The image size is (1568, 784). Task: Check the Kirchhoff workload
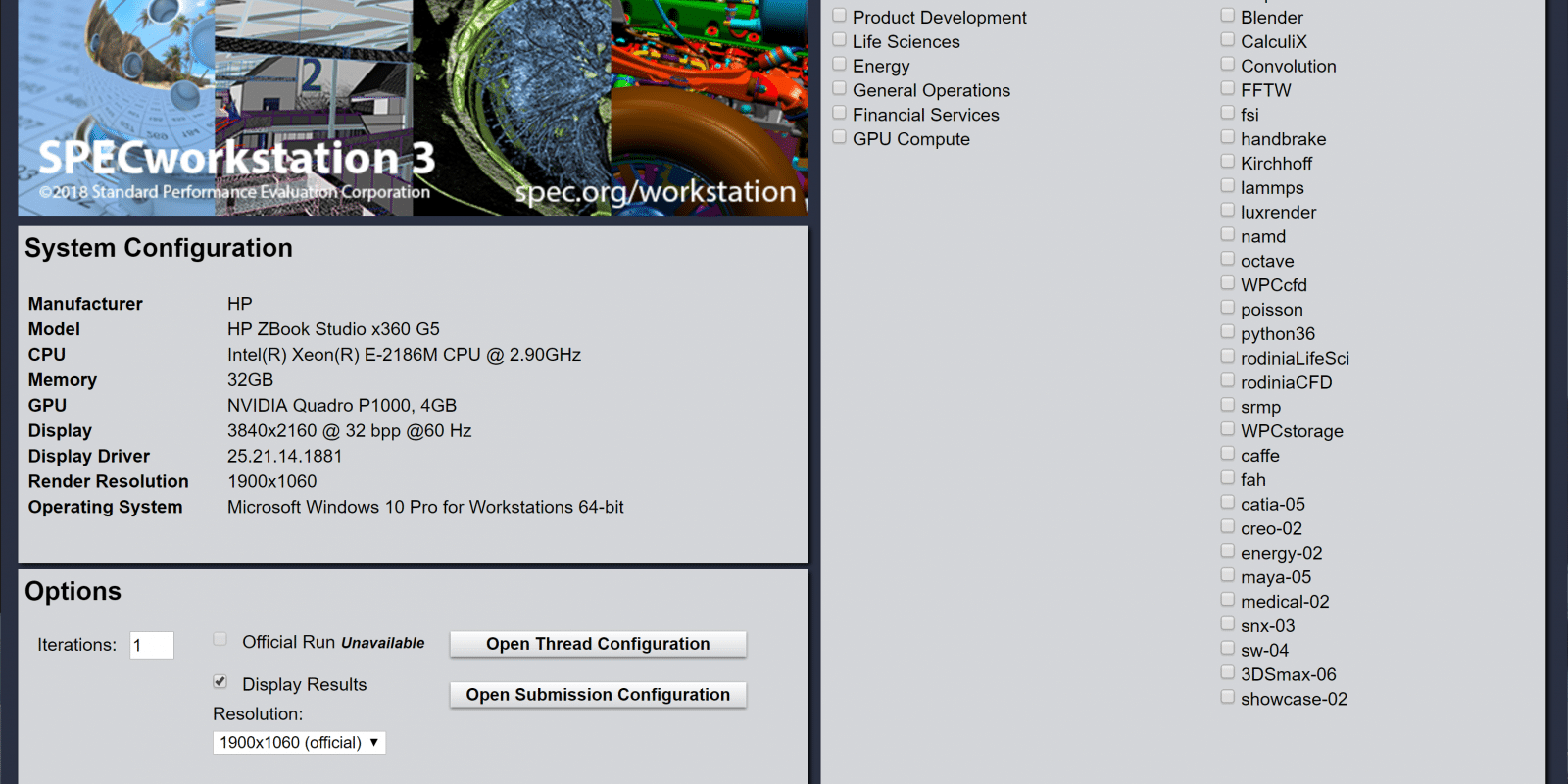click(1228, 162)
